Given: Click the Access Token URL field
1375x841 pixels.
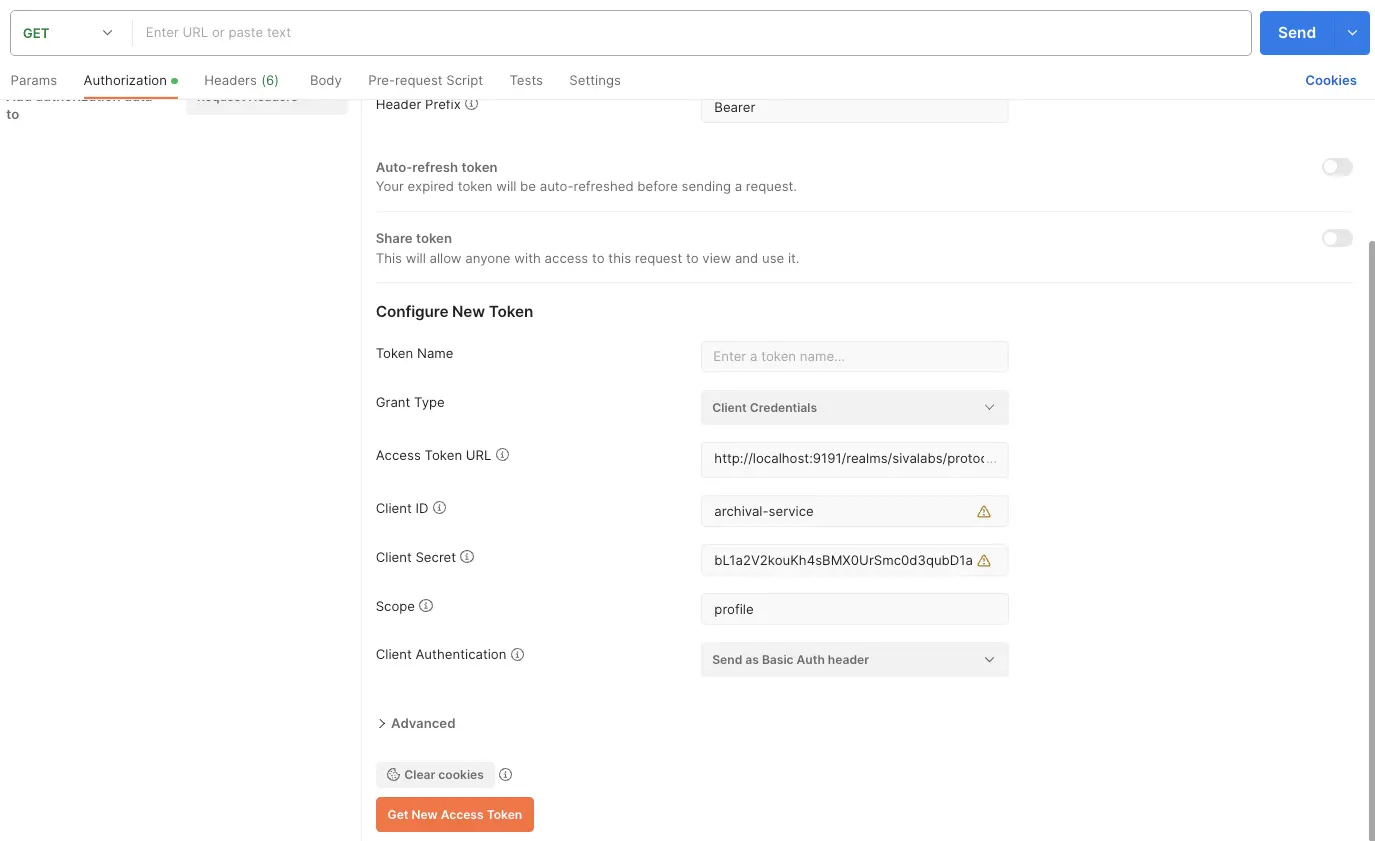Looking at the screenshot, I should click(x=855, y=459).
